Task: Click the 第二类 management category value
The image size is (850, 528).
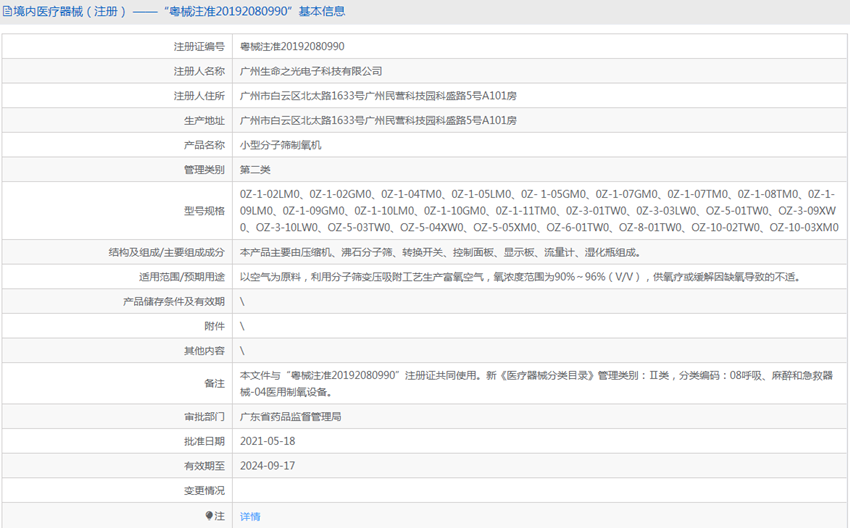Action: [x=255, y=170]
